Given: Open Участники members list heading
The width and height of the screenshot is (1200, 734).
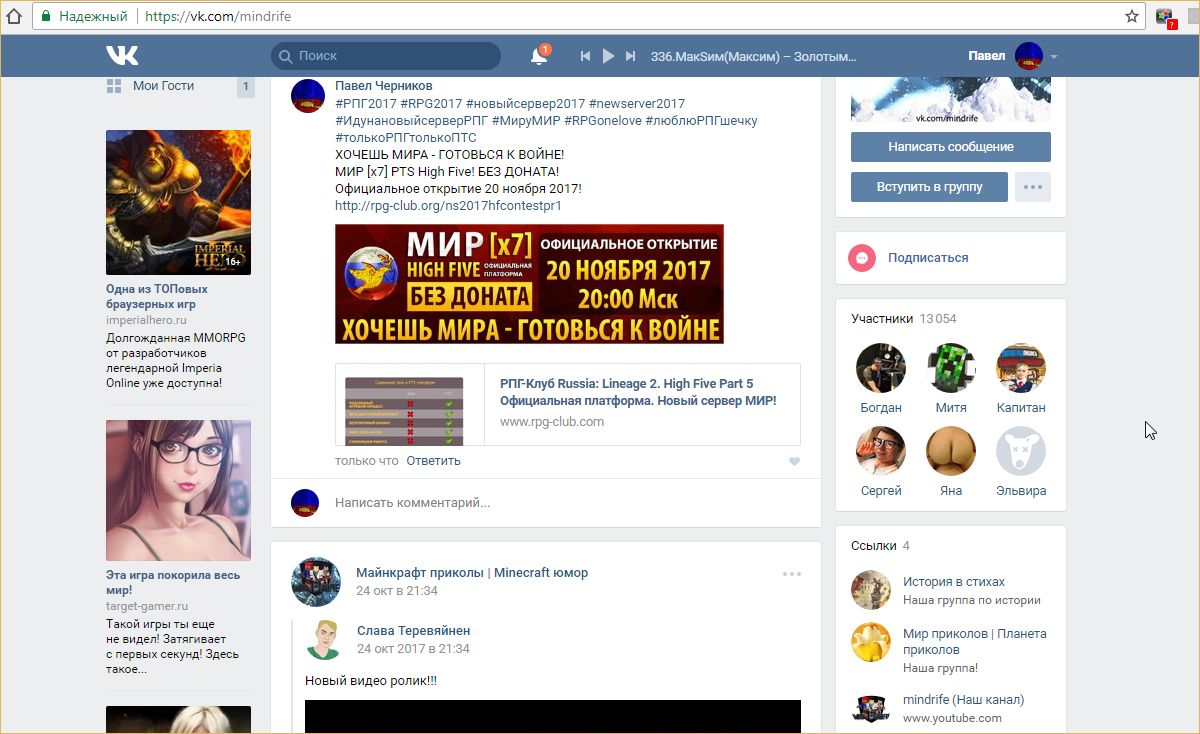Looking at the screenshot, I should point(882,319).
